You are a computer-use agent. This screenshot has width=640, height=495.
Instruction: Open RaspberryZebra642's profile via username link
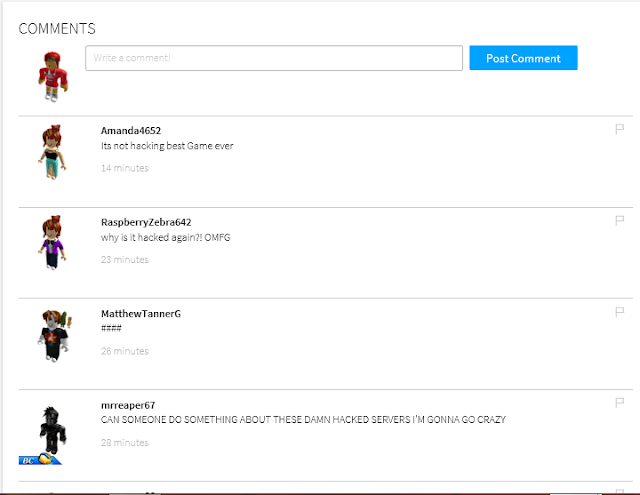[x=146, y=222]
